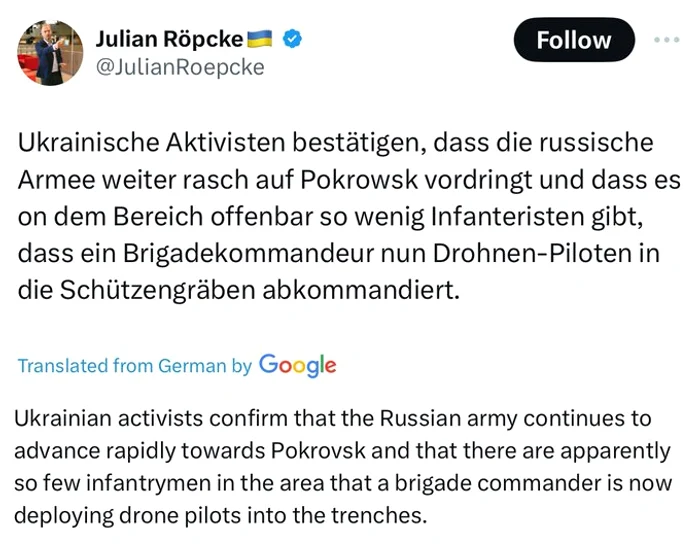
Task: Open the Julian Röpcke display name link
Action: pyautogui.click(x=169, y=39)
